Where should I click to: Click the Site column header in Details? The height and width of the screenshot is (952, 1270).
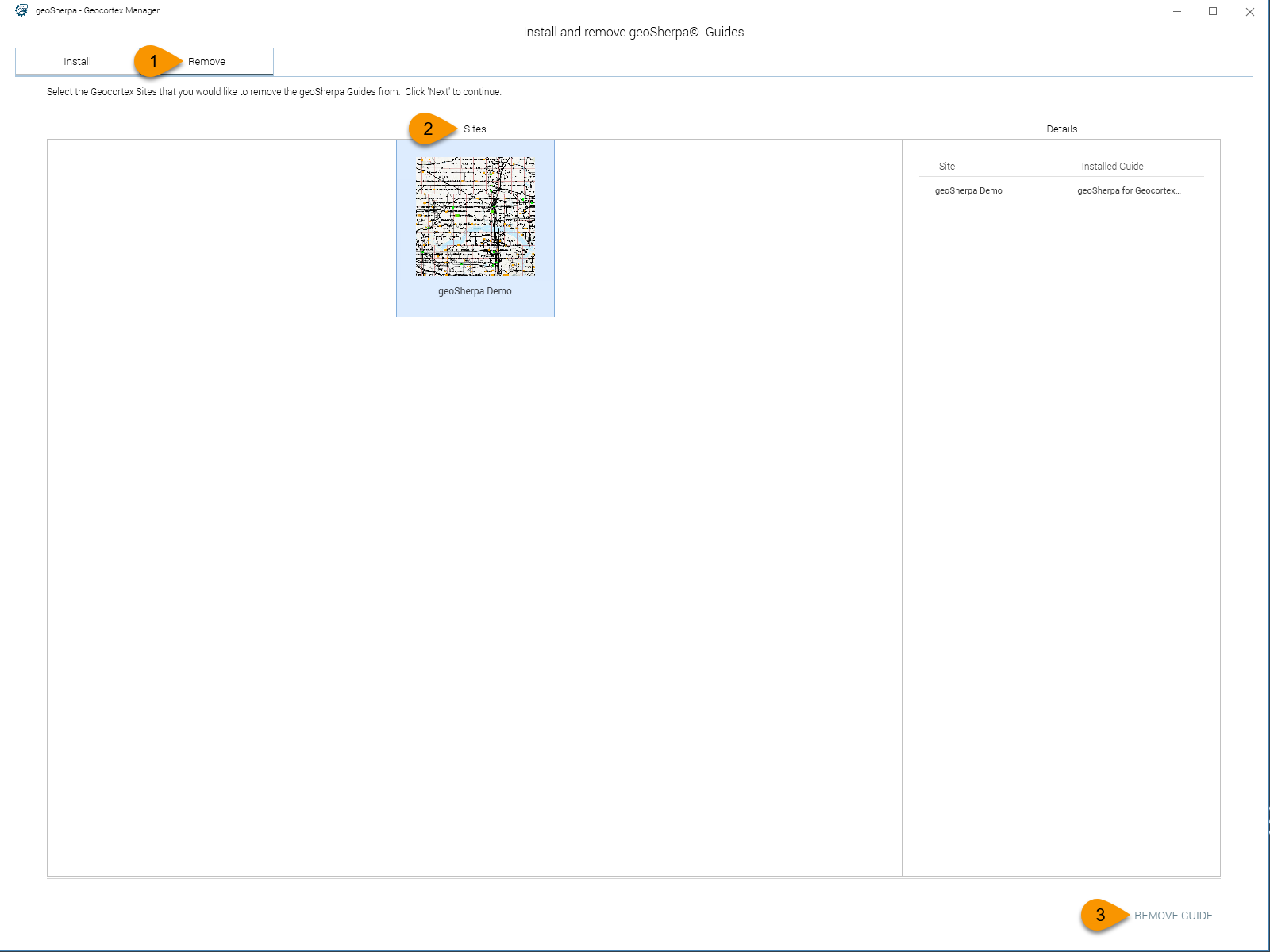click(x=947, y=167)
